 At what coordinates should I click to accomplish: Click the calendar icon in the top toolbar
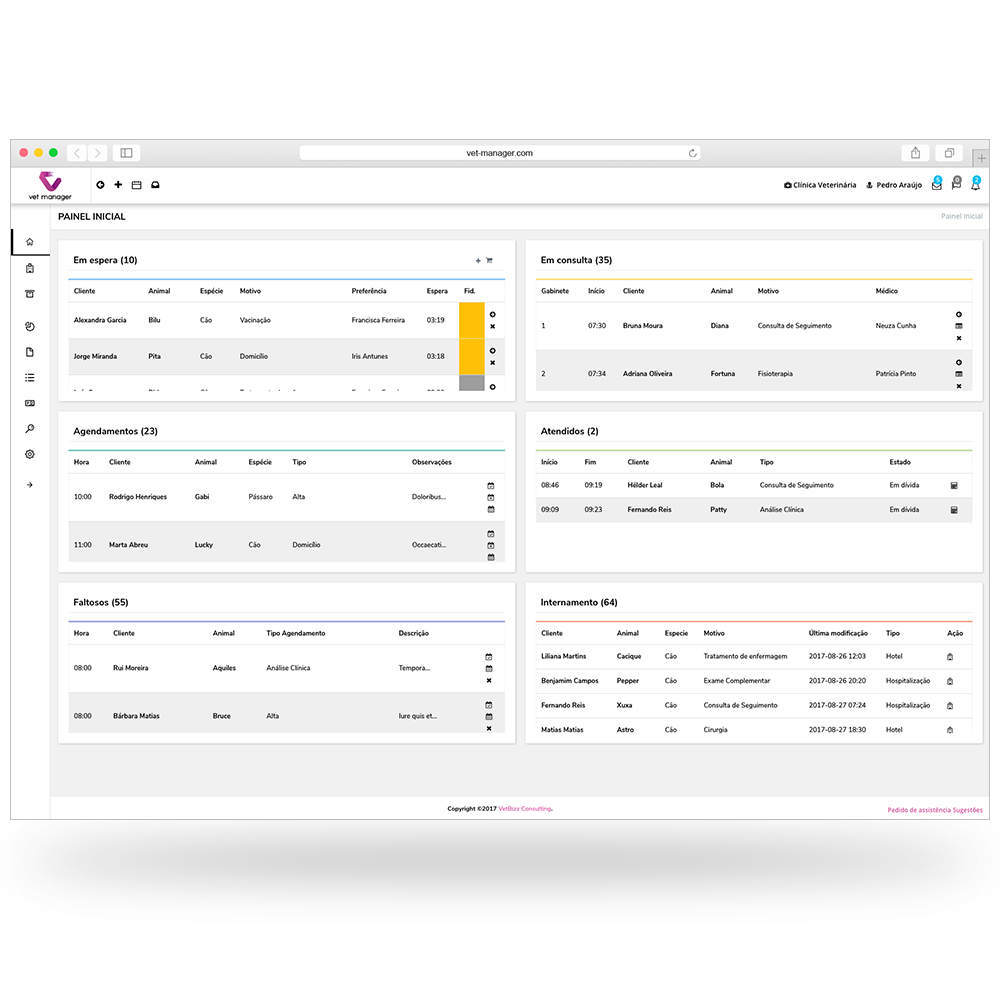(x=137, y=185)
